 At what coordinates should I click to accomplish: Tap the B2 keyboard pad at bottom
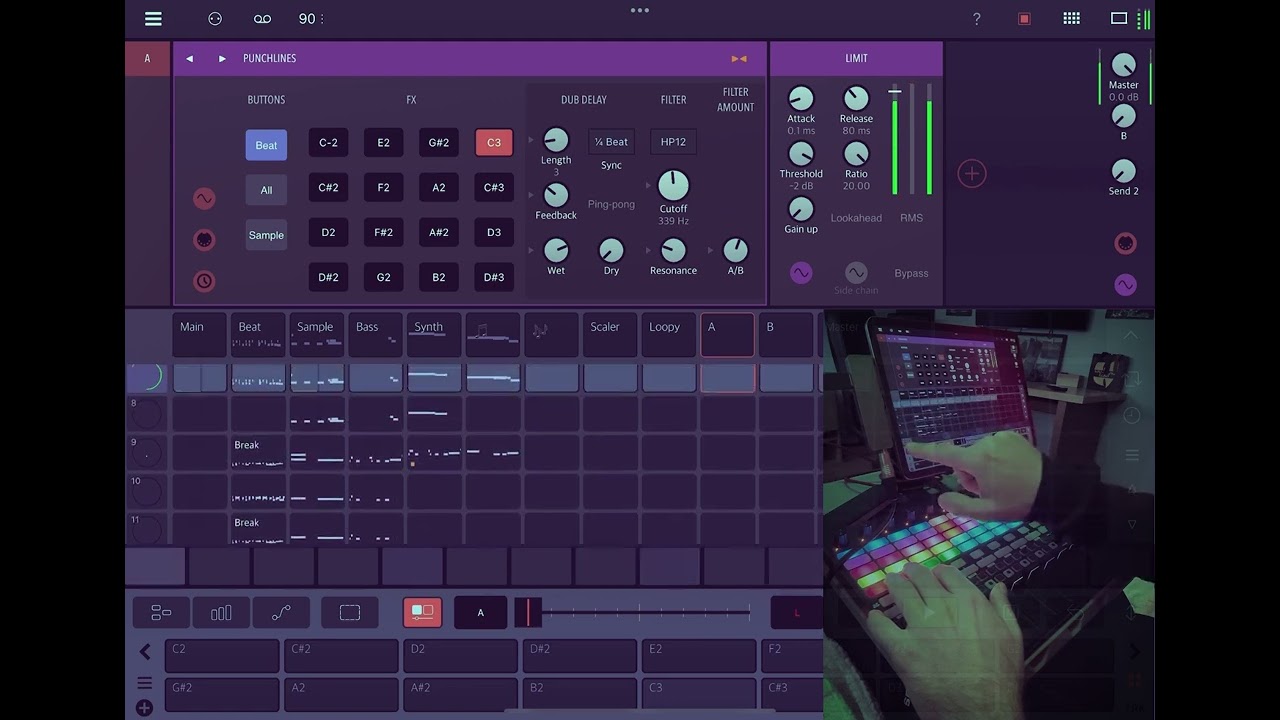coord(579,694)
